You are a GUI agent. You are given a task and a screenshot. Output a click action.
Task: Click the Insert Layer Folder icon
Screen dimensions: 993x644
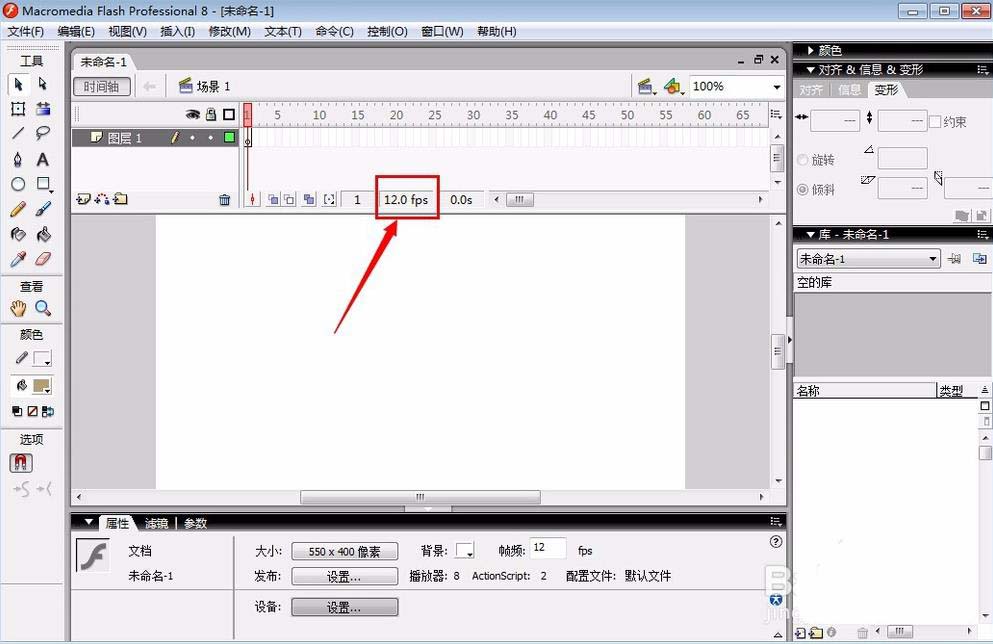coord(120,199)
